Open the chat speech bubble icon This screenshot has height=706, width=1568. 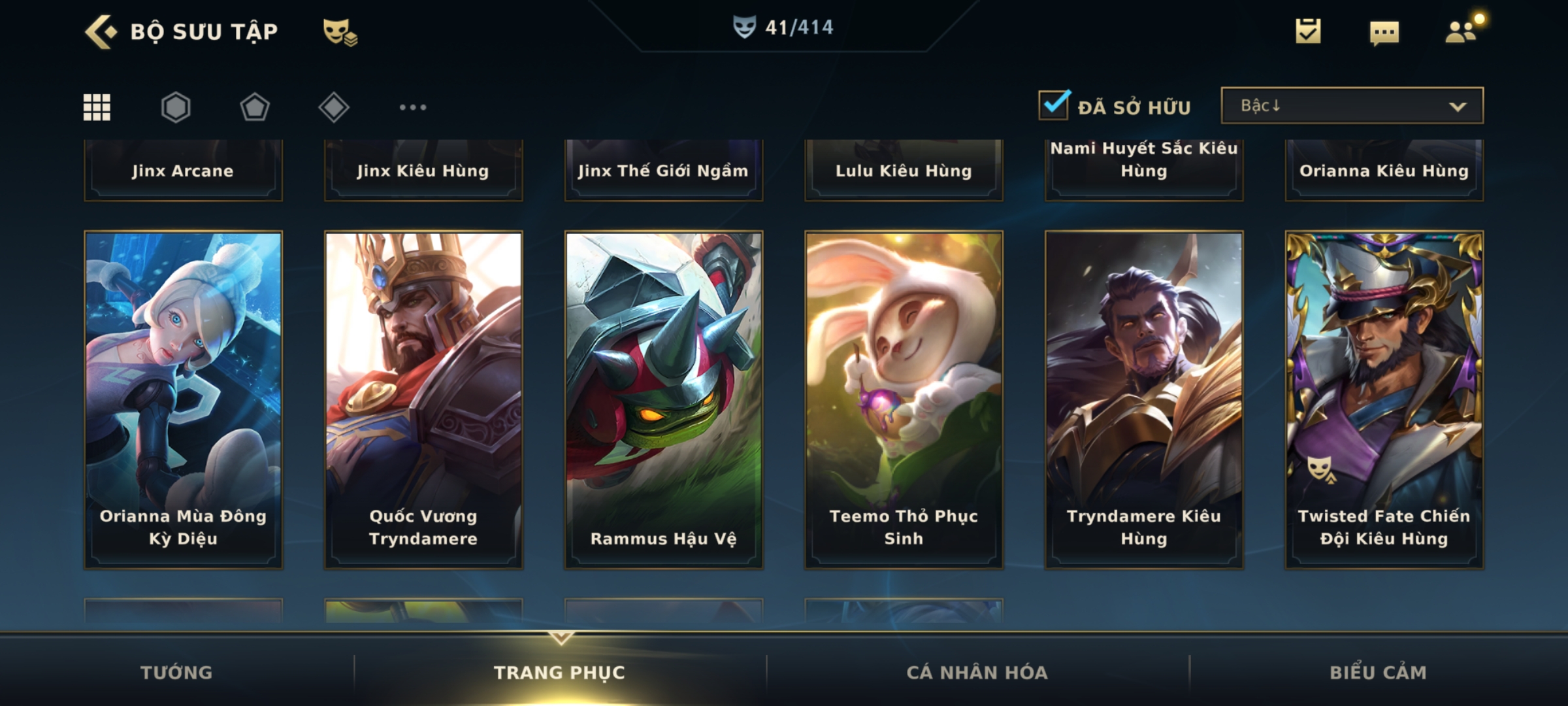point(1384,33)
